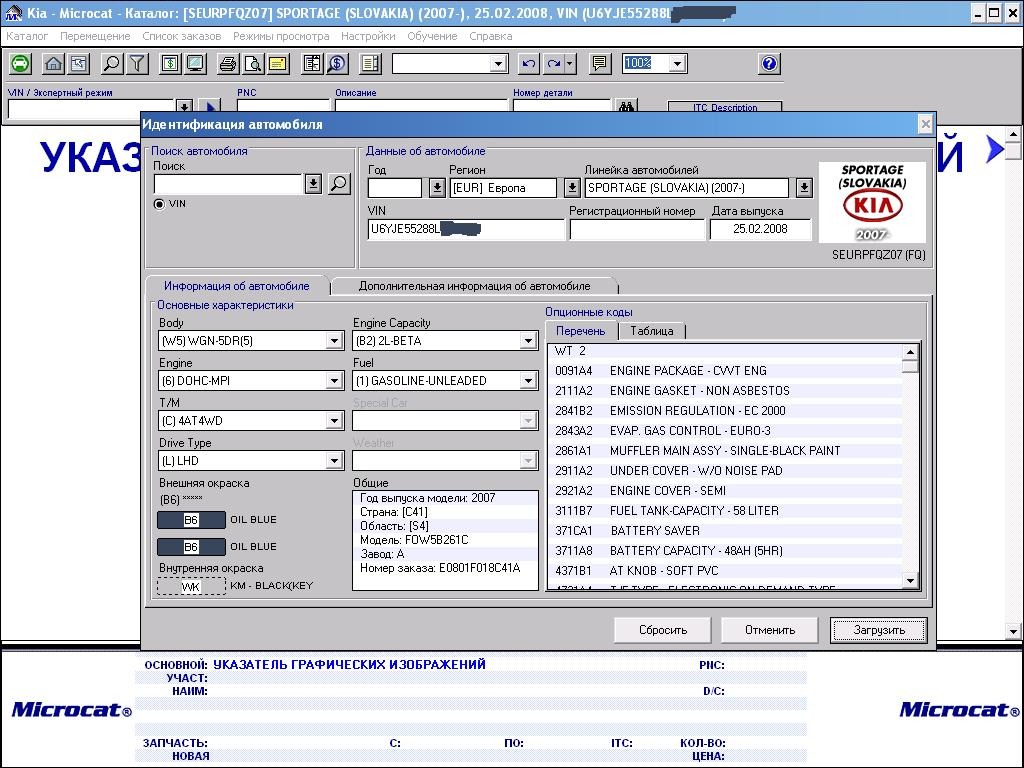
Task: Open the comment bubble toolbar icon
Action: pos(600,63)
